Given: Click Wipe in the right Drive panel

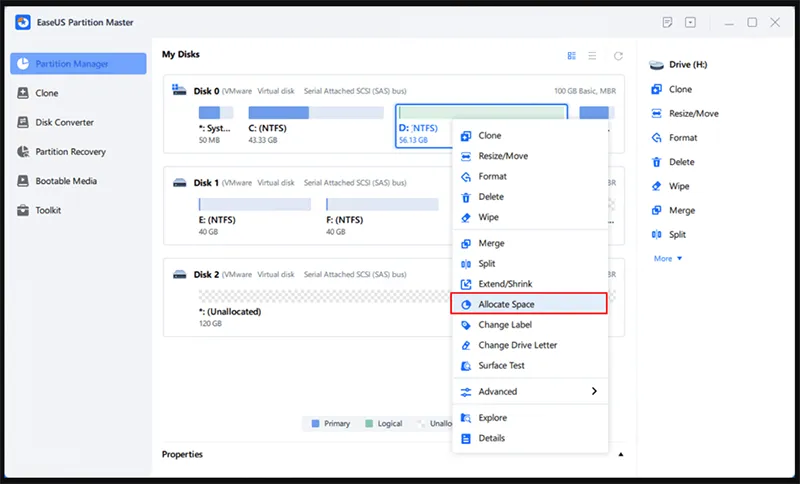Looking at the screenshot, I should pyautogui.click(x=670, y=186).
